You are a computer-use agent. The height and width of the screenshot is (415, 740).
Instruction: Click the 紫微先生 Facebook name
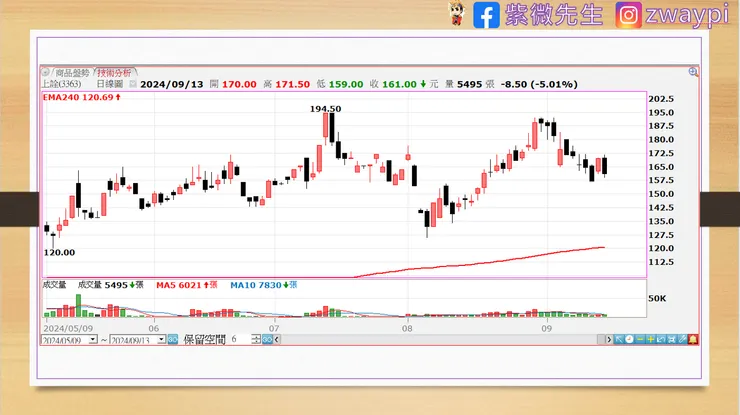tap(554, 15)
